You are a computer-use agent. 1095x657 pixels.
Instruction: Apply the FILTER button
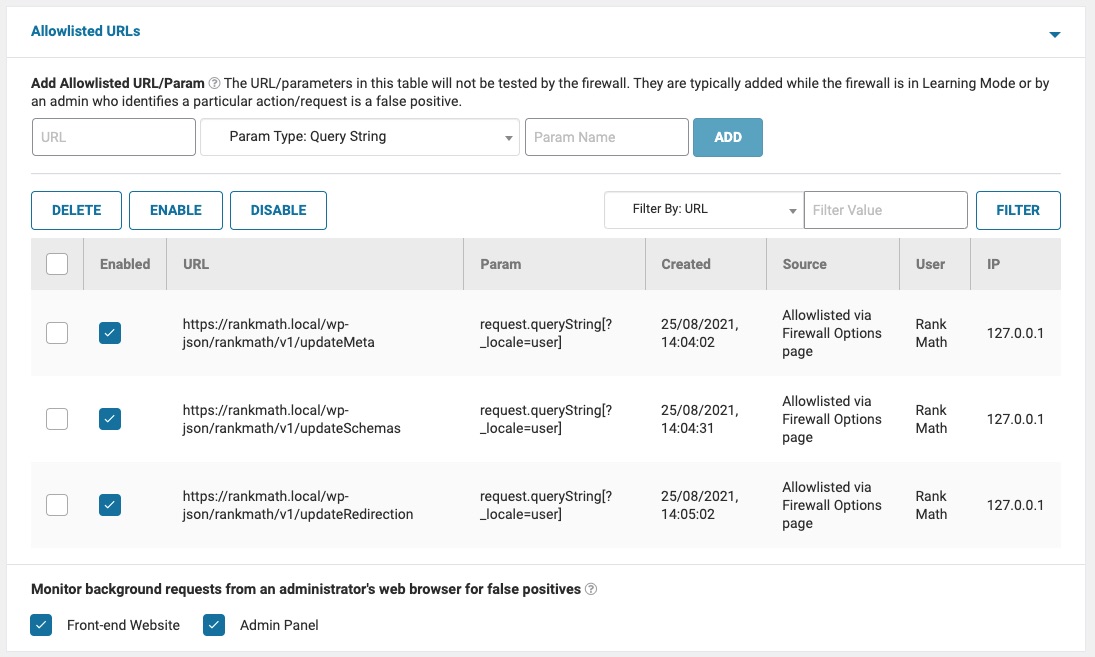pos(1018,210)
